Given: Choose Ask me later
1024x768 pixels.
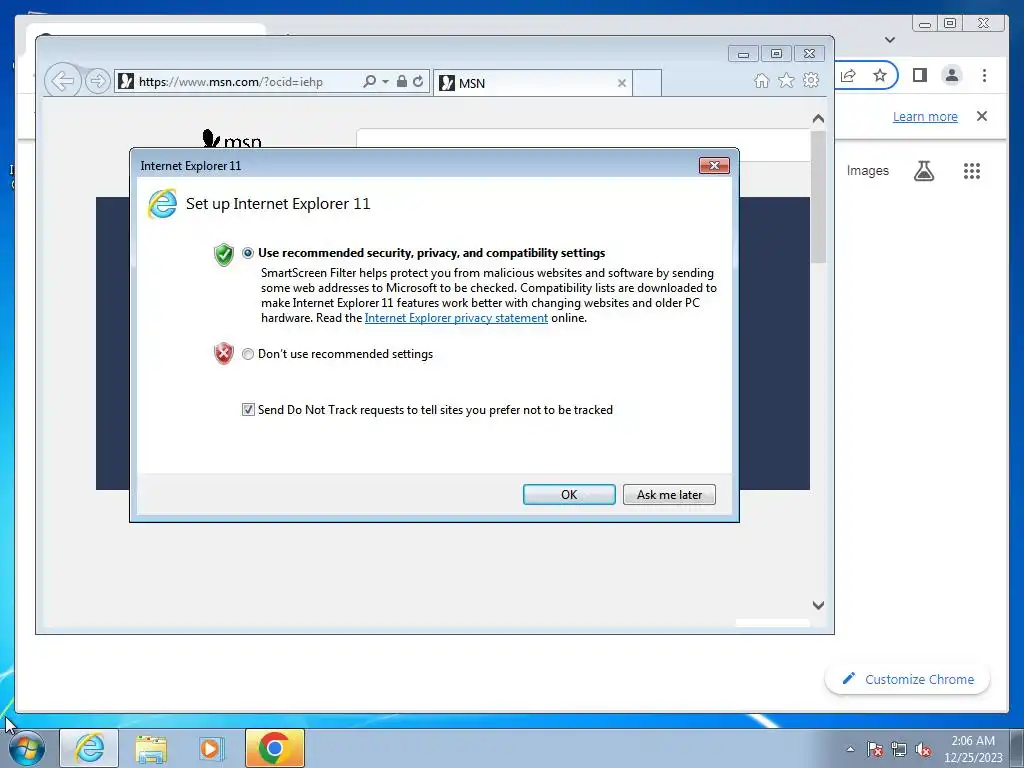Looking at the screenshot, I should pyautogui.click(x=669, y=494).
